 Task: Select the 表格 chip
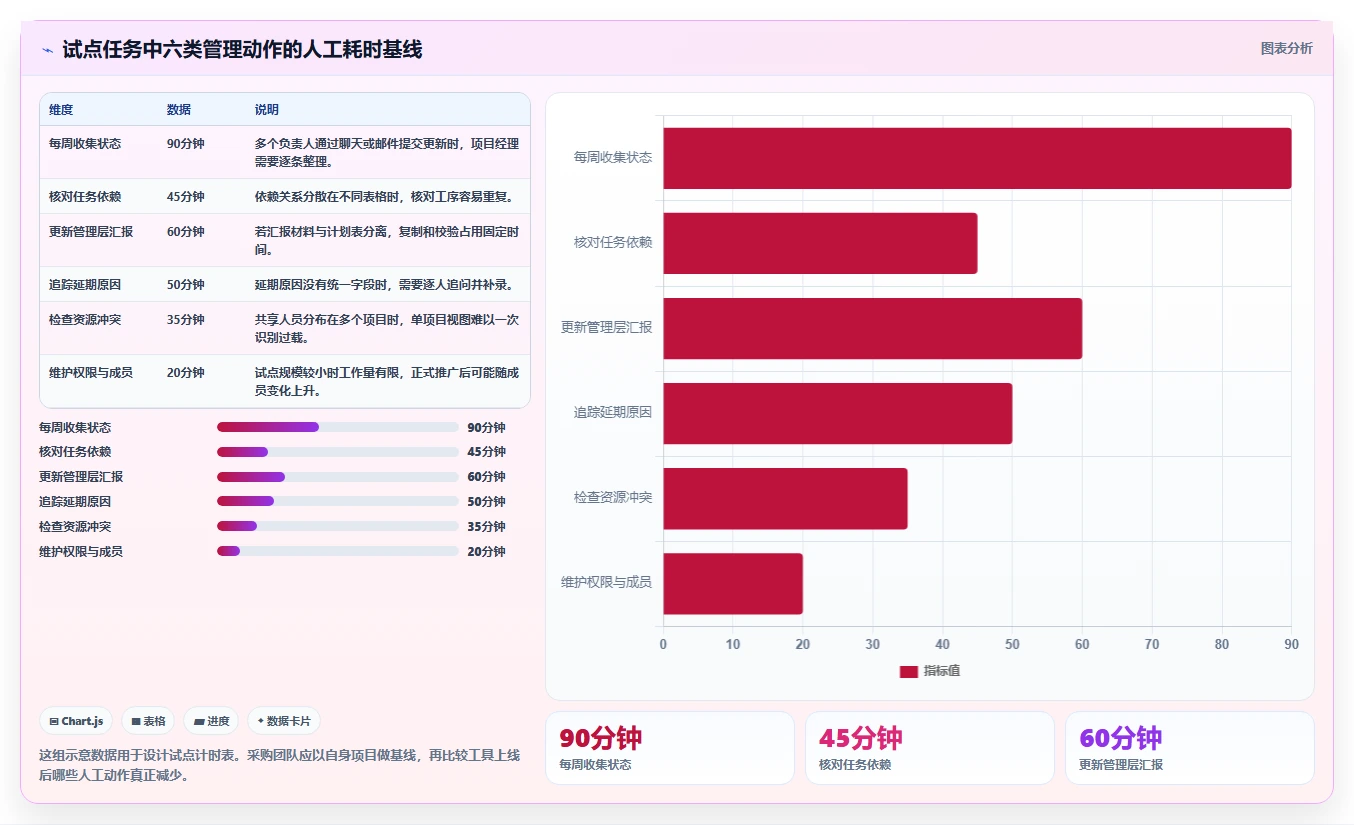[148, 721]
